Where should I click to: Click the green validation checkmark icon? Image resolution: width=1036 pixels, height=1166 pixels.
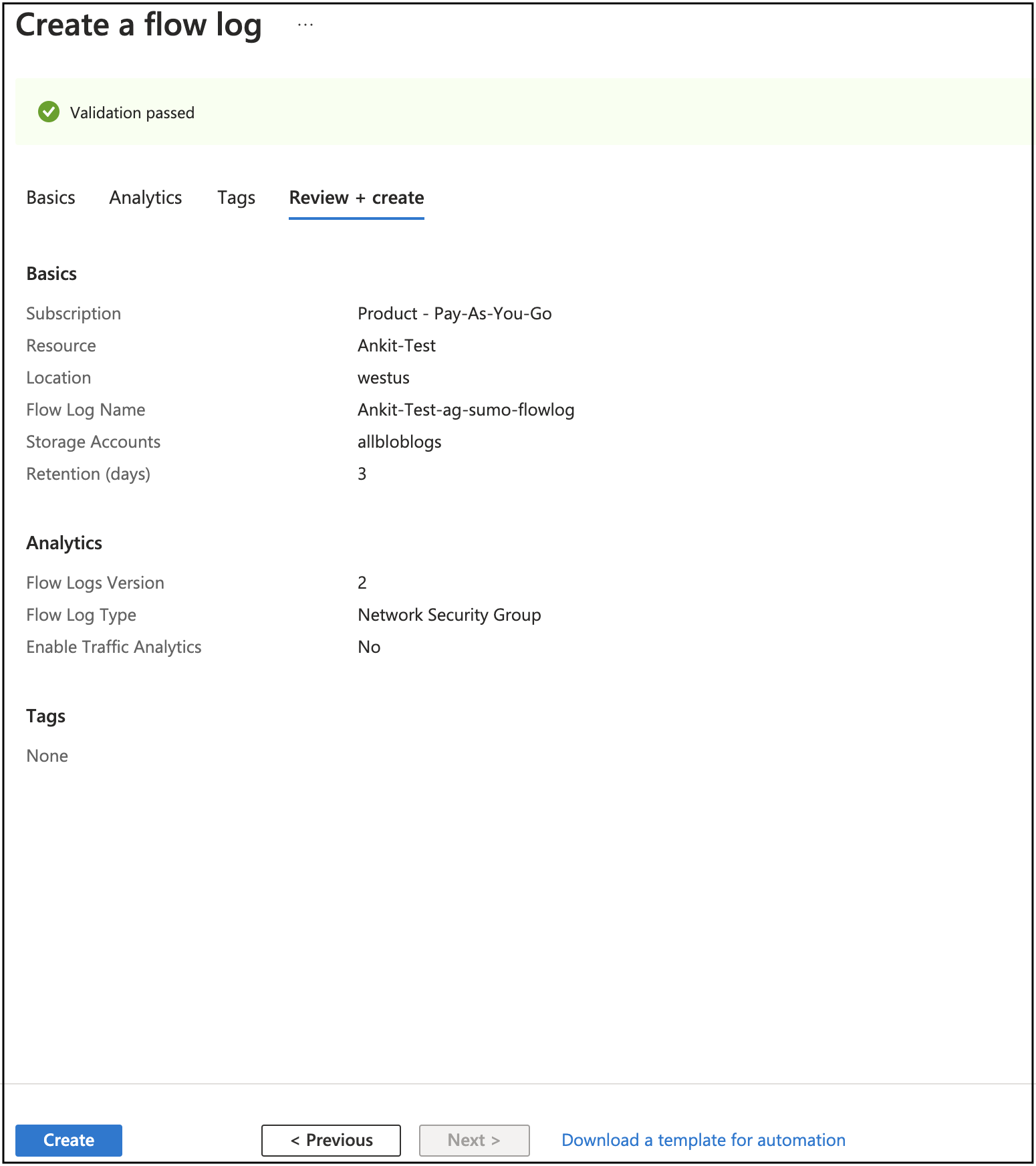click(49, 112)
